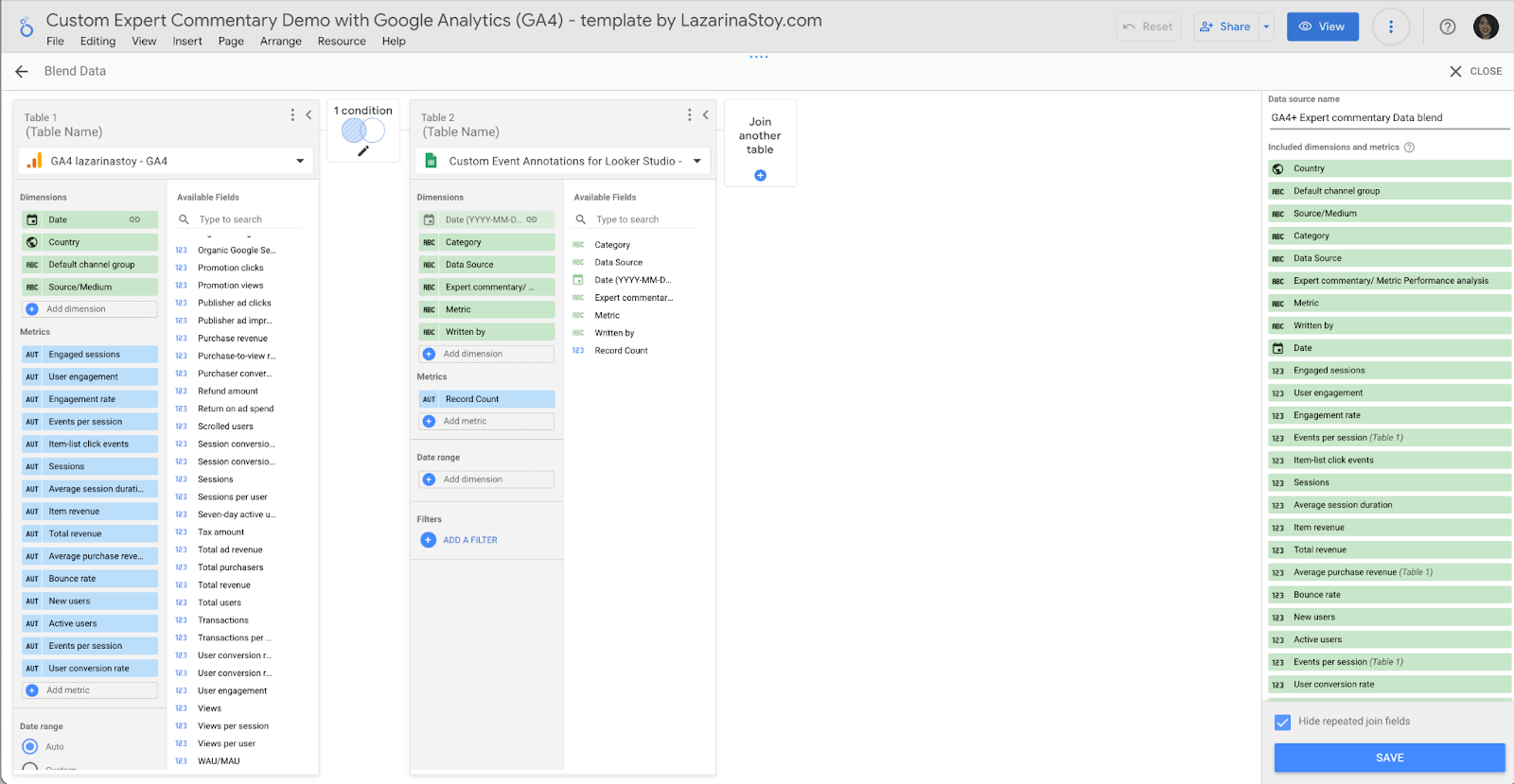Click the search icon in Table 1 available fields
Image resolution: width=1514 pixels, height=784 pixels.
pyautogui.click(x=184, y=219)
